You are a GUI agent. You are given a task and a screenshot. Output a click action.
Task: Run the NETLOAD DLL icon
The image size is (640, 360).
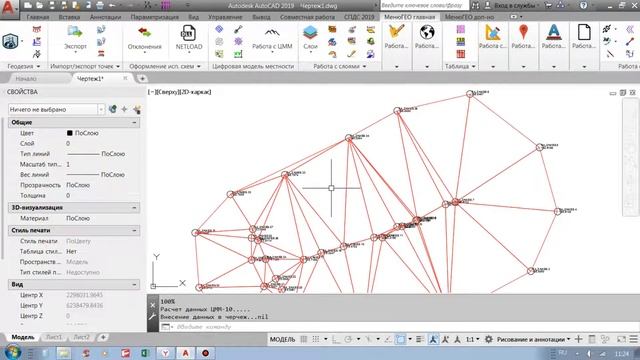pyautogui.click(x=188, y=33)
